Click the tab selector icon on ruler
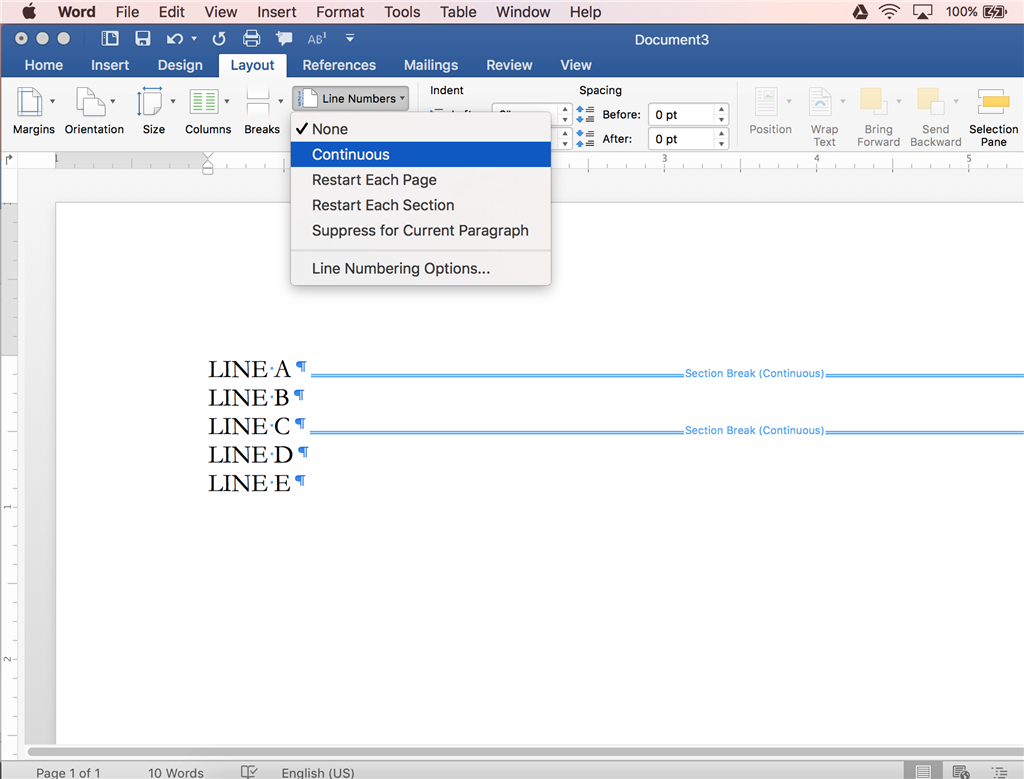 coord(8,159)
